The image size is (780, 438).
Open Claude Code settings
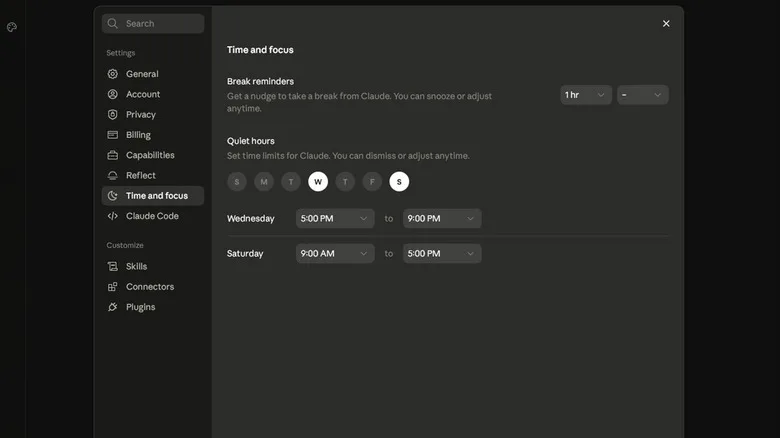(153, 216)
